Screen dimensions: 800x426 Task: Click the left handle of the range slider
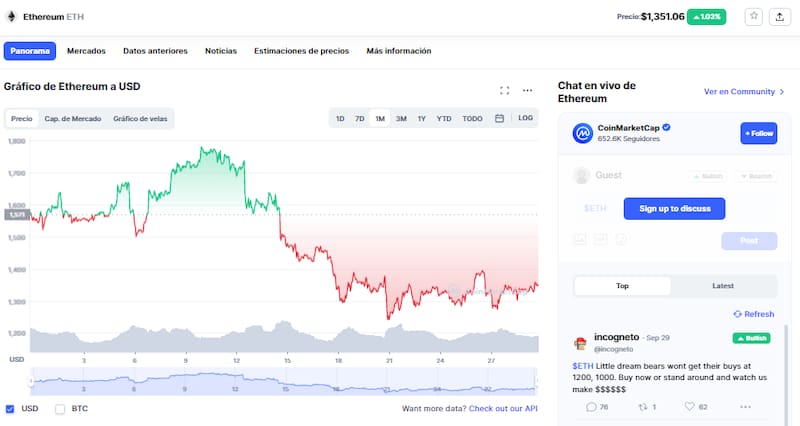(x=32, y=381)
